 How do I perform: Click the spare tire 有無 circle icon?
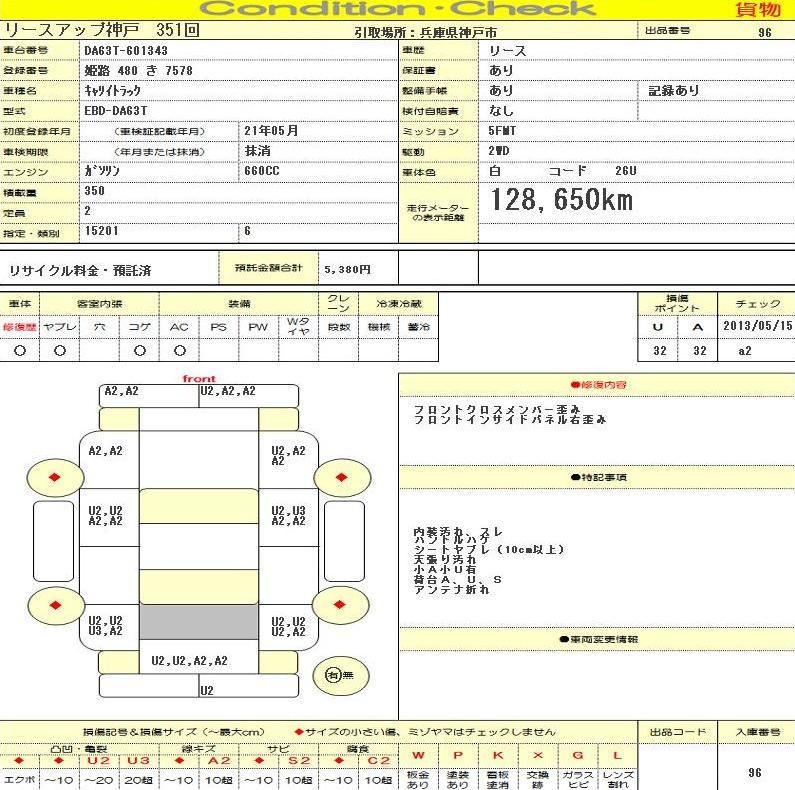(334, 675)
